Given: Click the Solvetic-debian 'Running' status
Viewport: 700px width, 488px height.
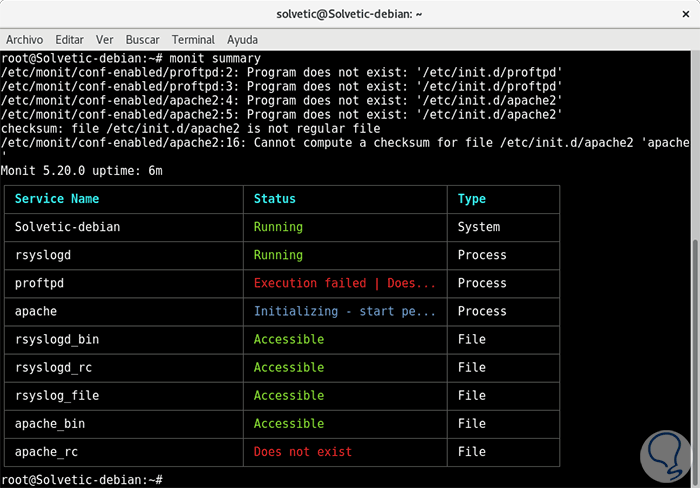Looking at the screenshot, I should coord(278,227).
